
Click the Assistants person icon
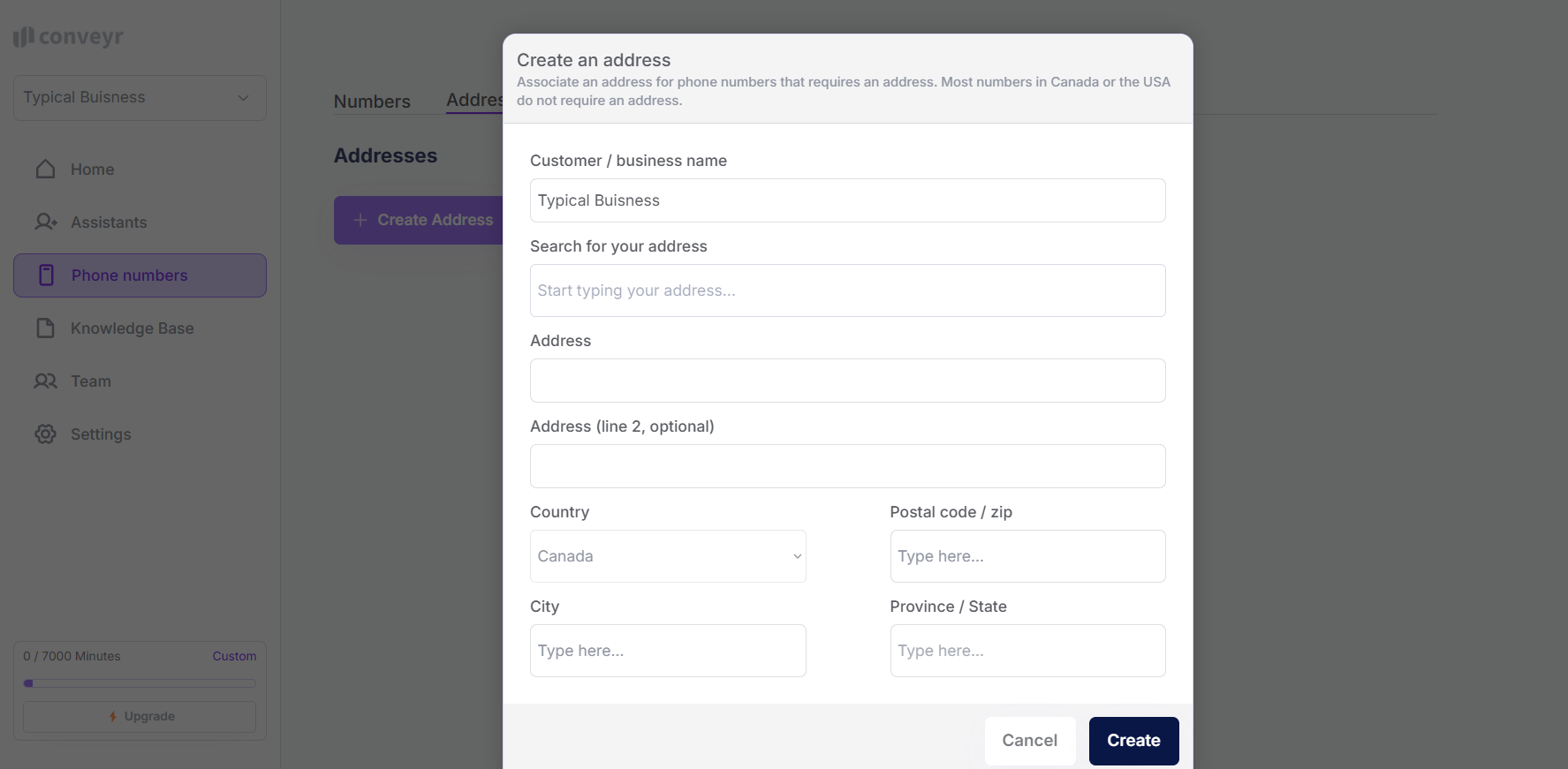(x=46, y=222)
